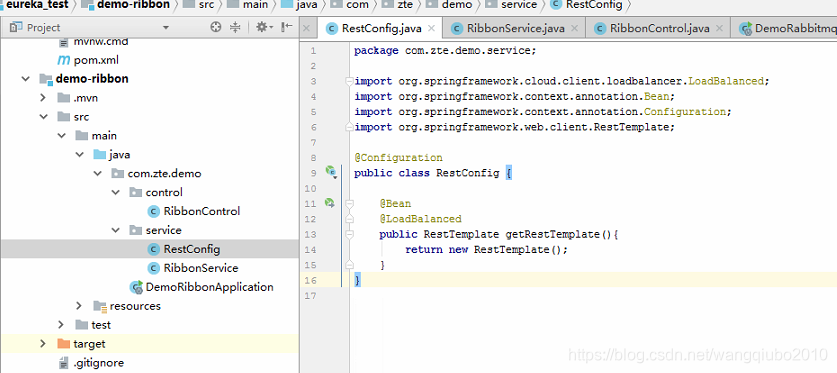Collapse the com.zte.demo package
837x373 pixels.
98,173
